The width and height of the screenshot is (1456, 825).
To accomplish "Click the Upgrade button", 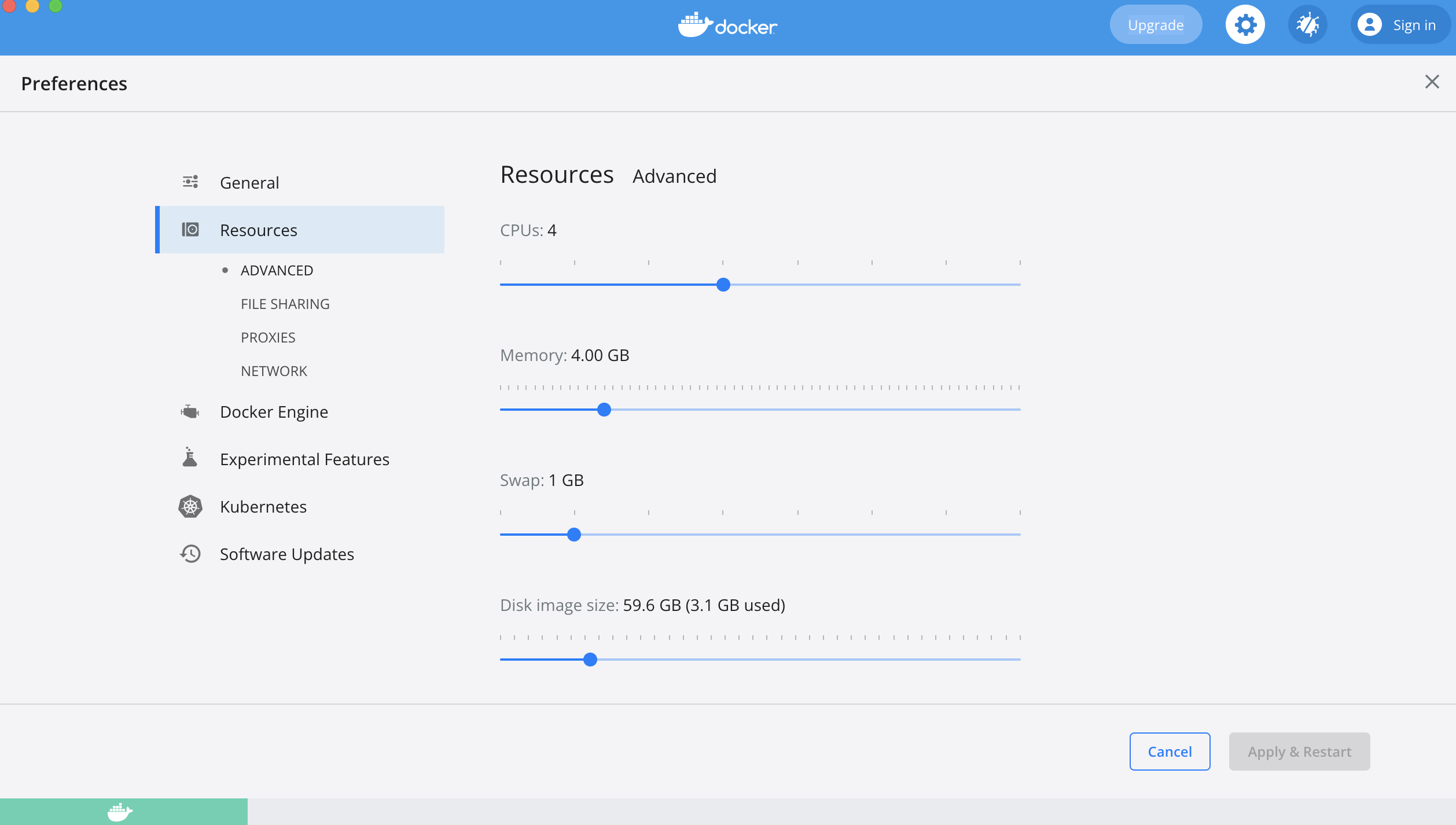I will (x=1156, y=25).
